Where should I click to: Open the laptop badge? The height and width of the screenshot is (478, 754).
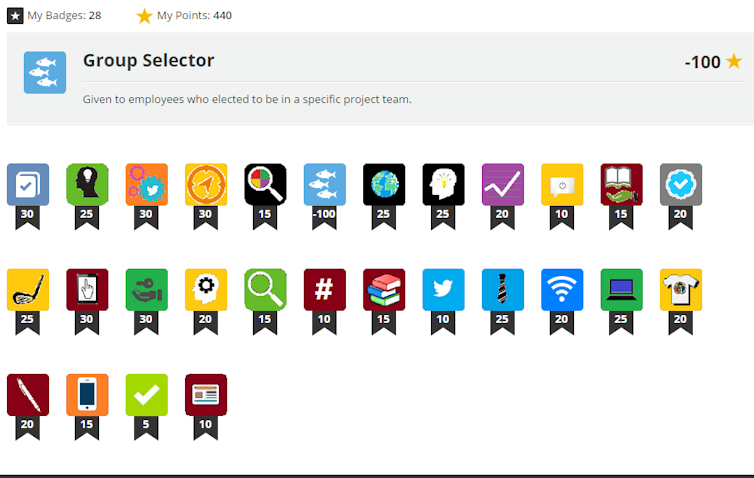tap(622, 289)
